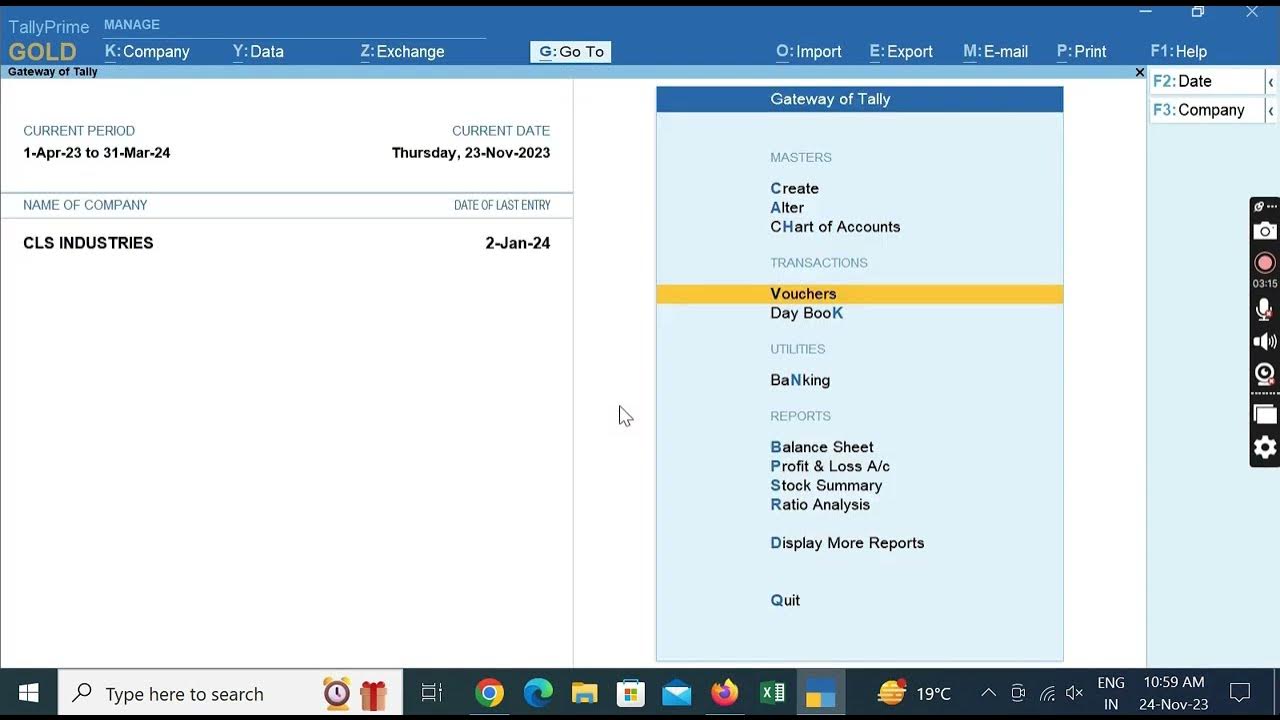Open the clock showing 10:59 AM
Image resolution: width=1280 pixels, height=720 pixels.
[1174, 693]
